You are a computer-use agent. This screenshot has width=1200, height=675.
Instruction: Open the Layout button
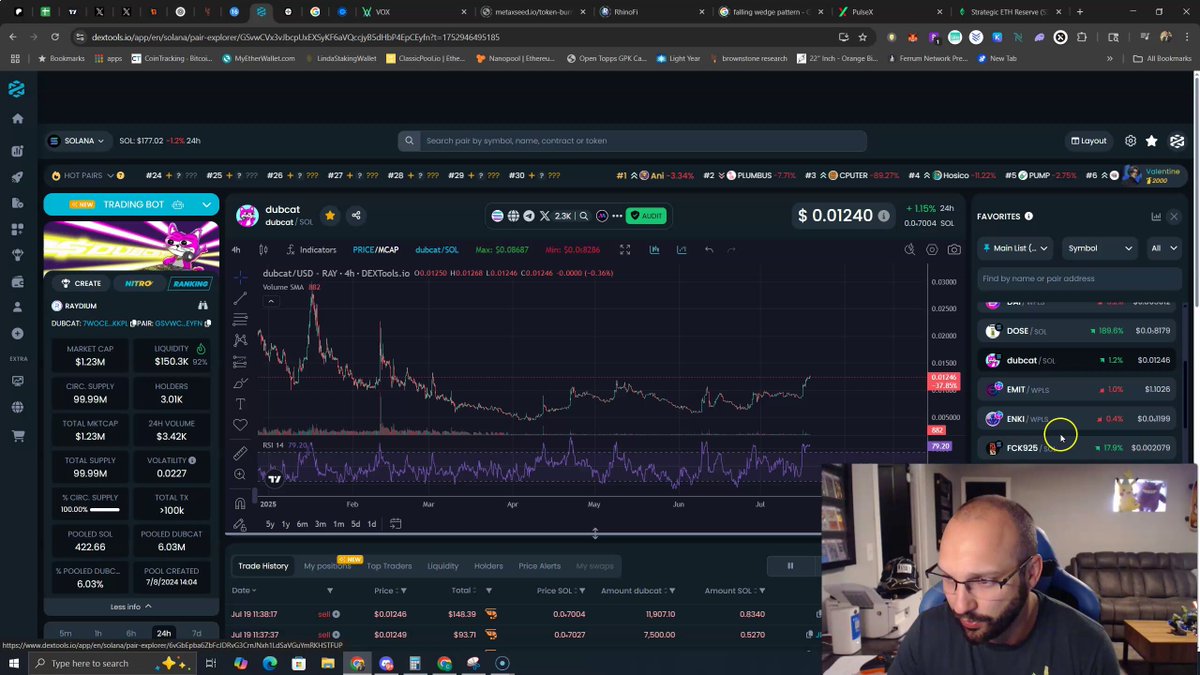pos(1089,141)
